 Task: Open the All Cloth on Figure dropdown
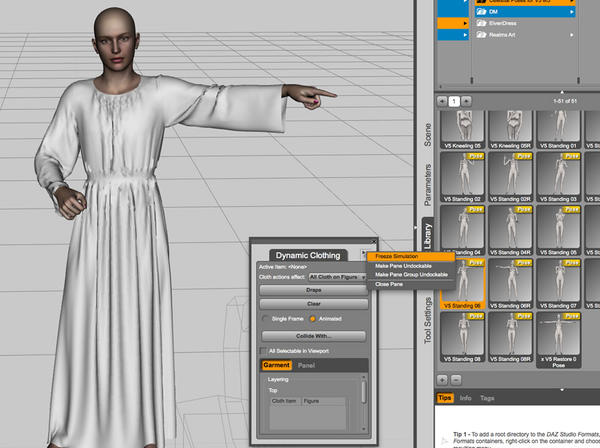point(337,277)
